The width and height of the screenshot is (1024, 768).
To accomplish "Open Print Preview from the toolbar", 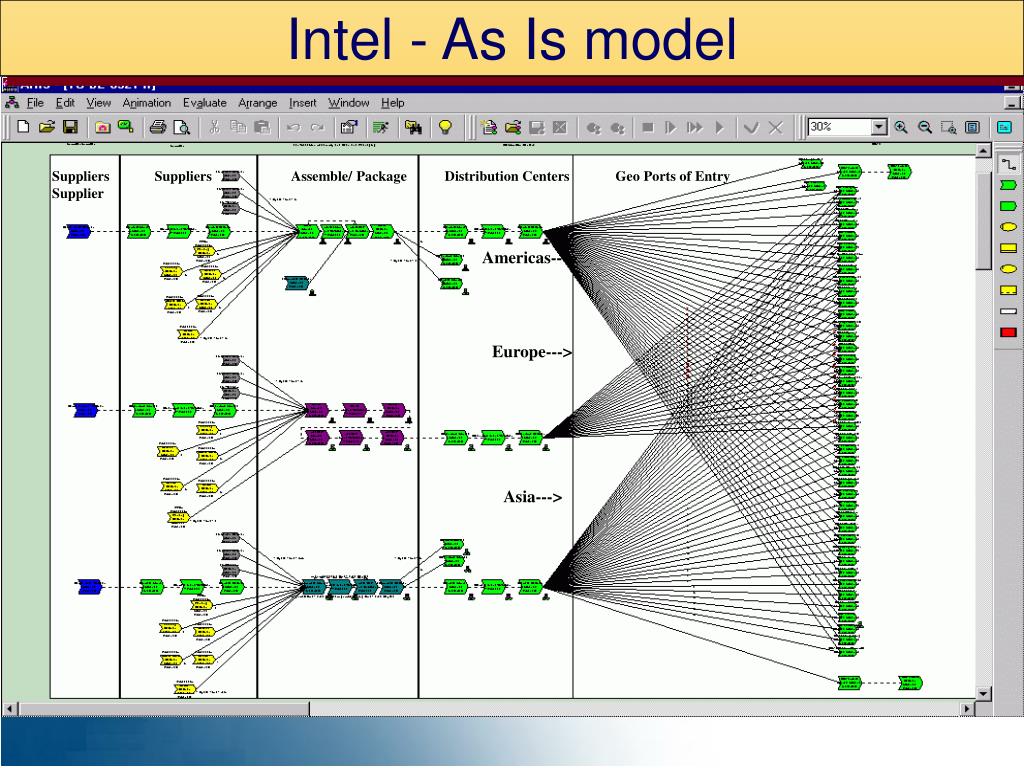I will coord(181,127).
